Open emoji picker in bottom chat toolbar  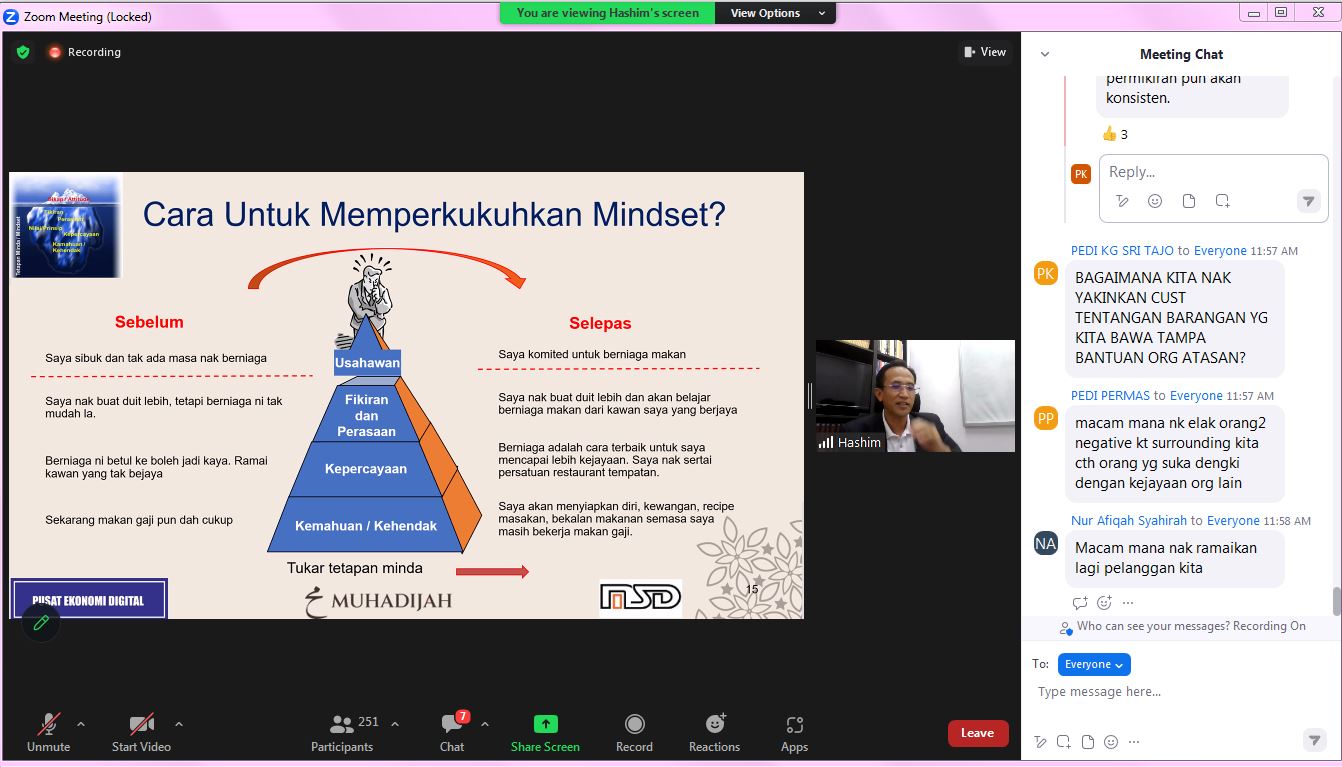[x=1111, y=742]
